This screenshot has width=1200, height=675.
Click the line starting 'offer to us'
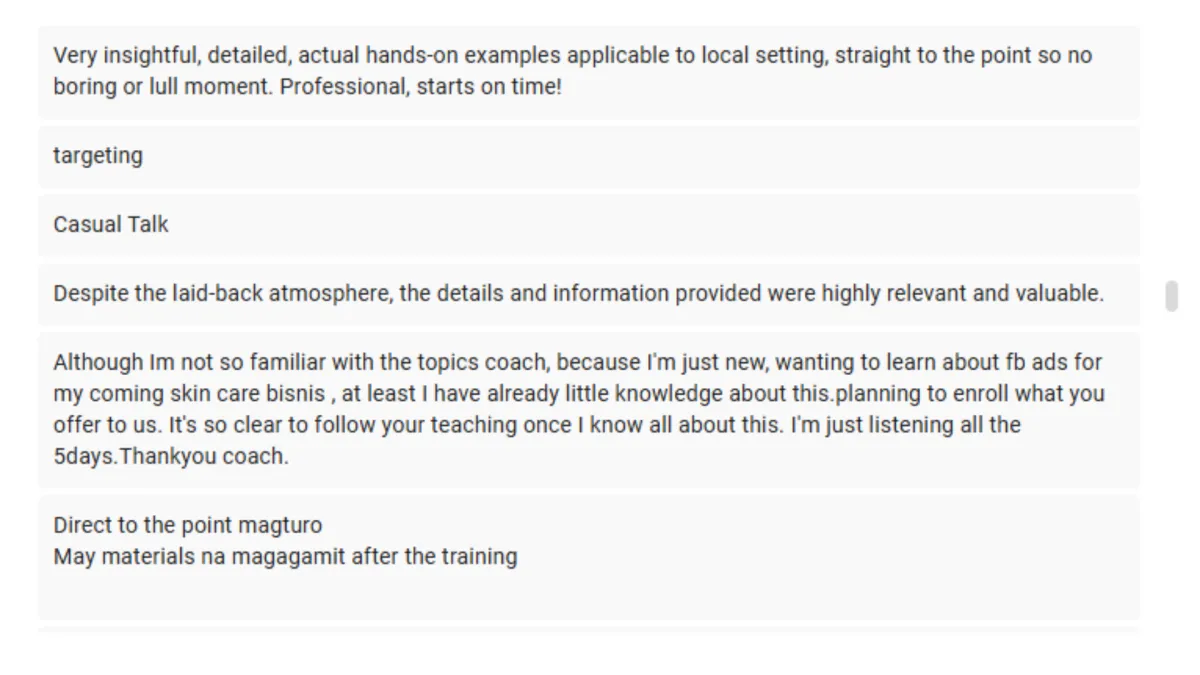(108, 425)
